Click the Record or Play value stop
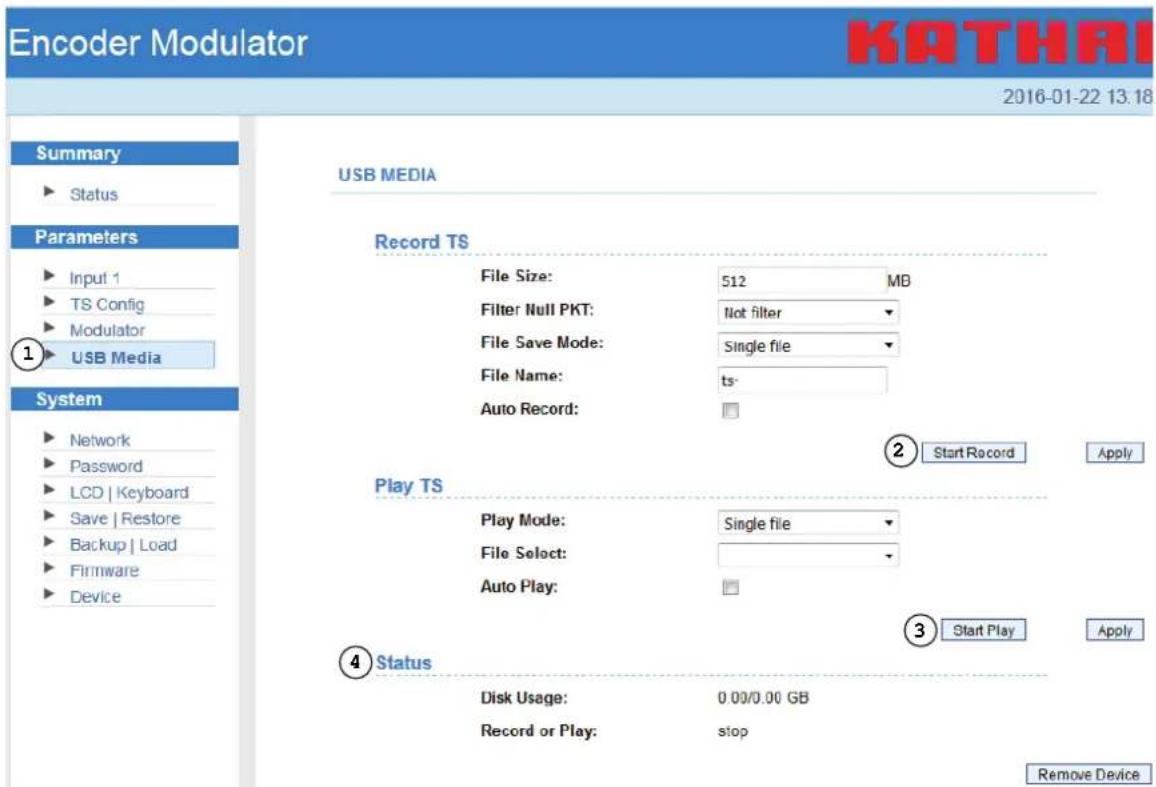This screenshot has height=787, width=1156. pyautogui.click(x=733, y=732)
